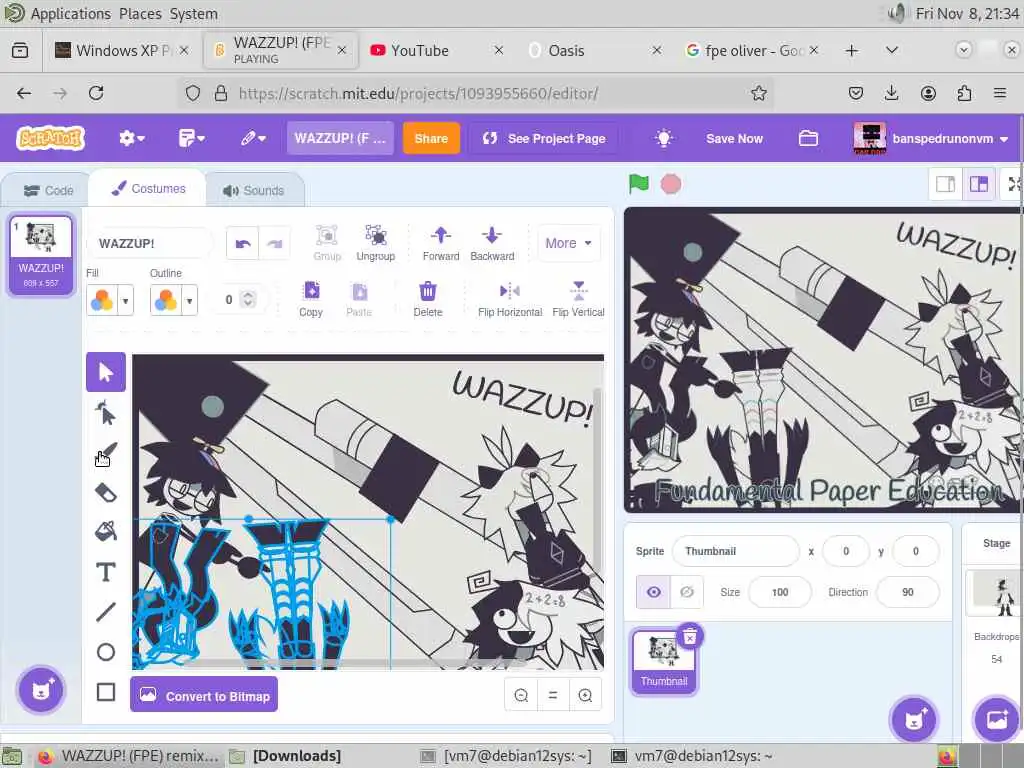Switch to the Oasis browser tab

(x=594, y=50)
